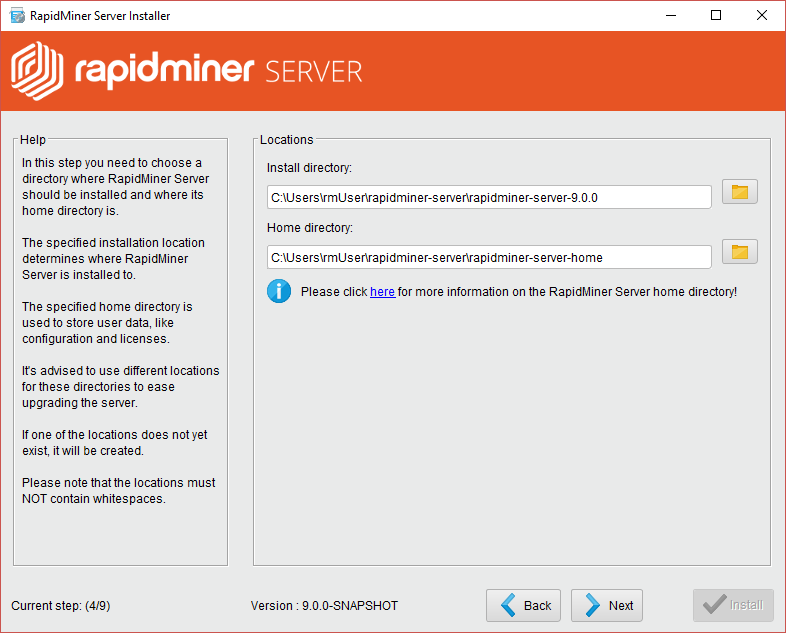The width and height of the screenshot is (786, 633).
Task: Click the installer icon in the title bar
Action: point(15,15)
